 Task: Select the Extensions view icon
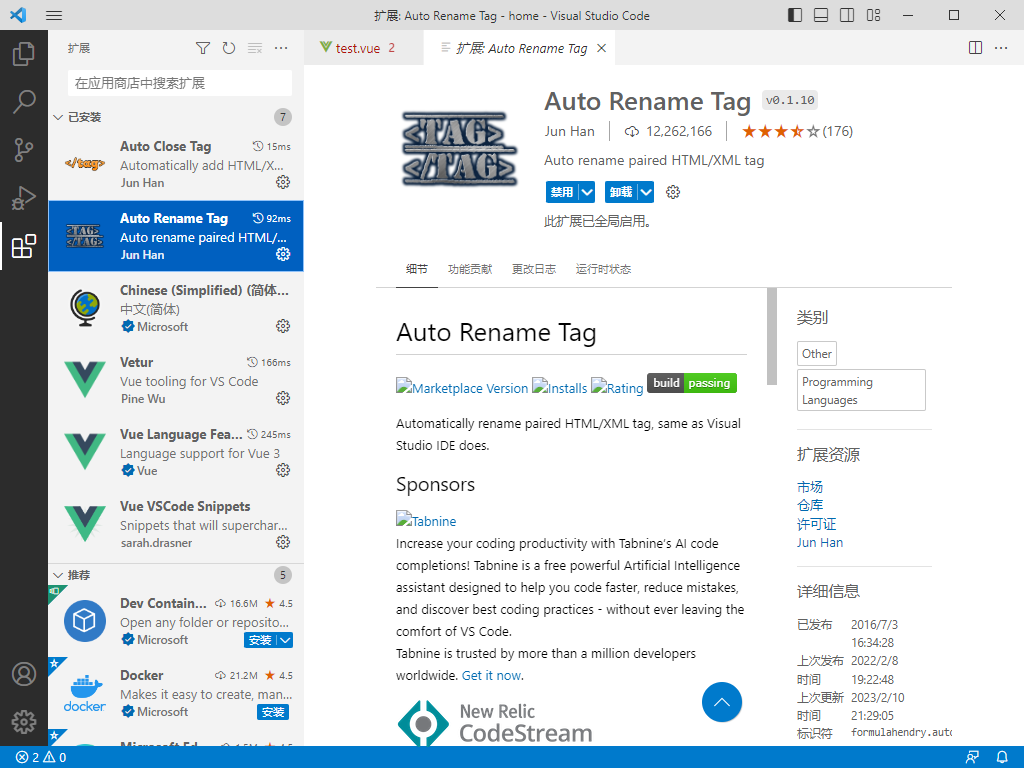pos(24,246)
